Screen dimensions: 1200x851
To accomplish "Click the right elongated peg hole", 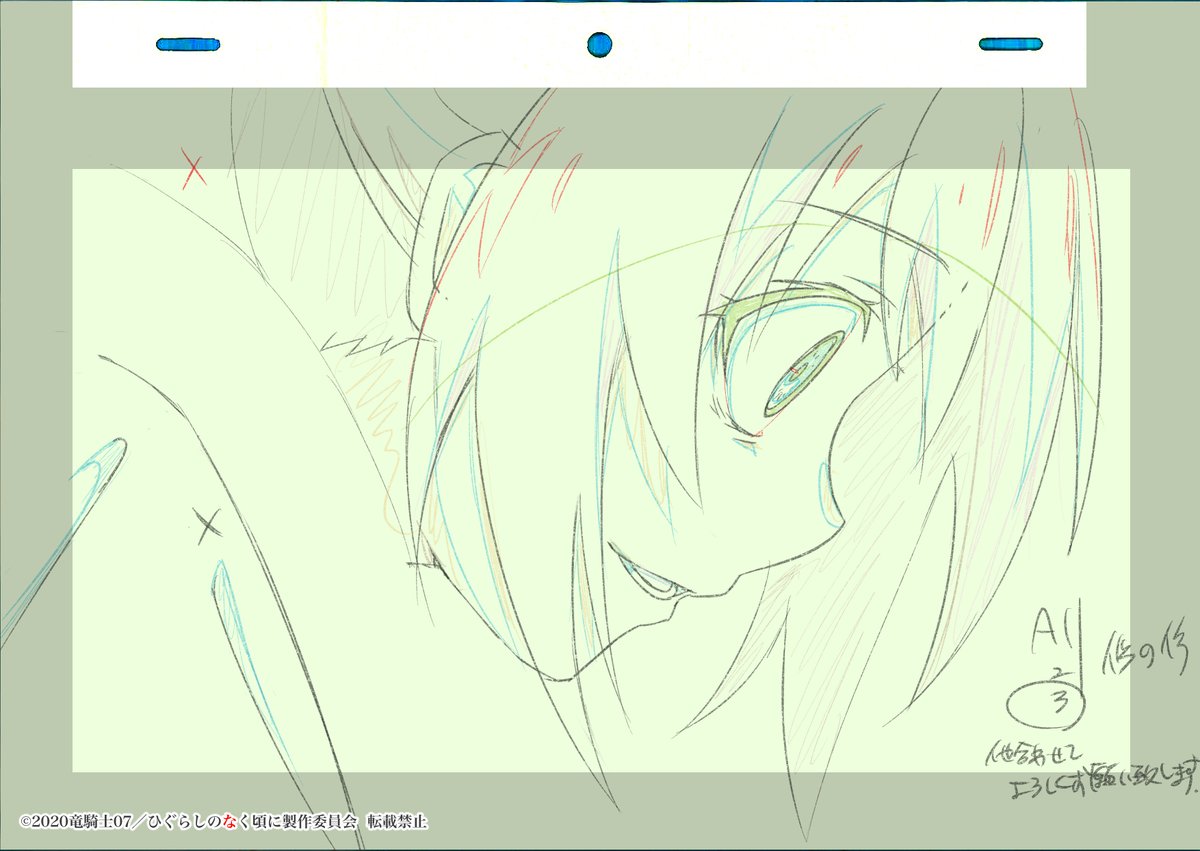I will coord(1010,44).
